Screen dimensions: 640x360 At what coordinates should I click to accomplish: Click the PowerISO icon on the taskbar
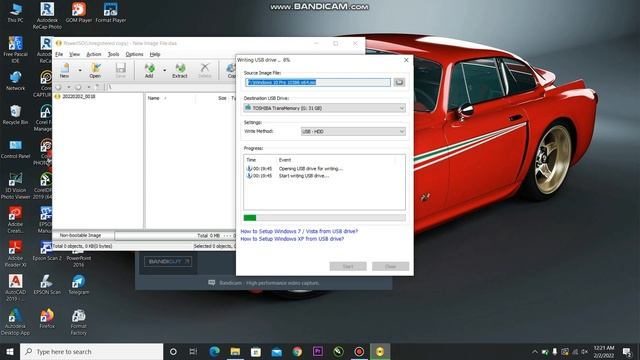[380, 351]
